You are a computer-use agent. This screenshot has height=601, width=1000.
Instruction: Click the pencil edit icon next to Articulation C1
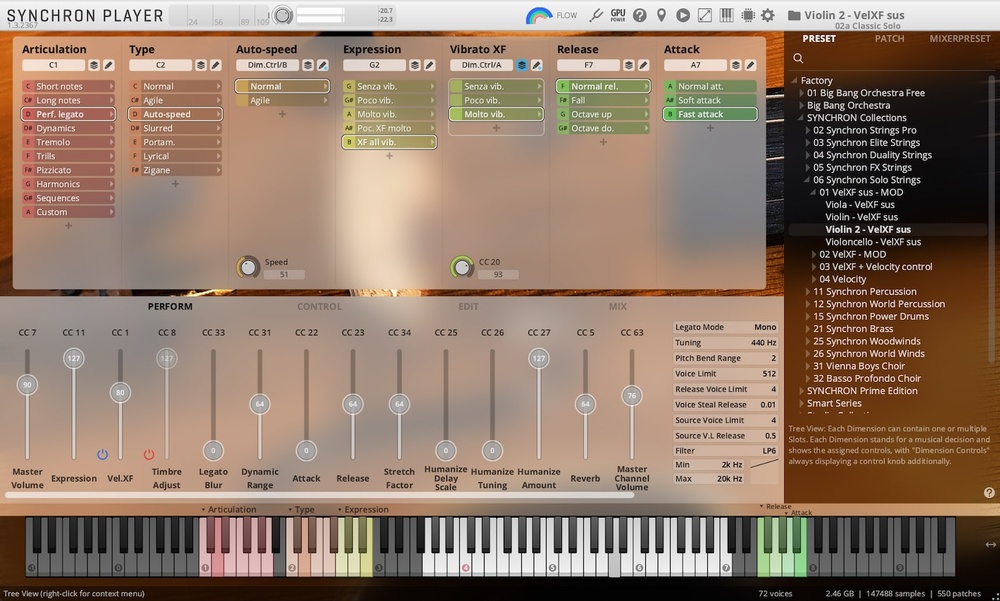108,64
